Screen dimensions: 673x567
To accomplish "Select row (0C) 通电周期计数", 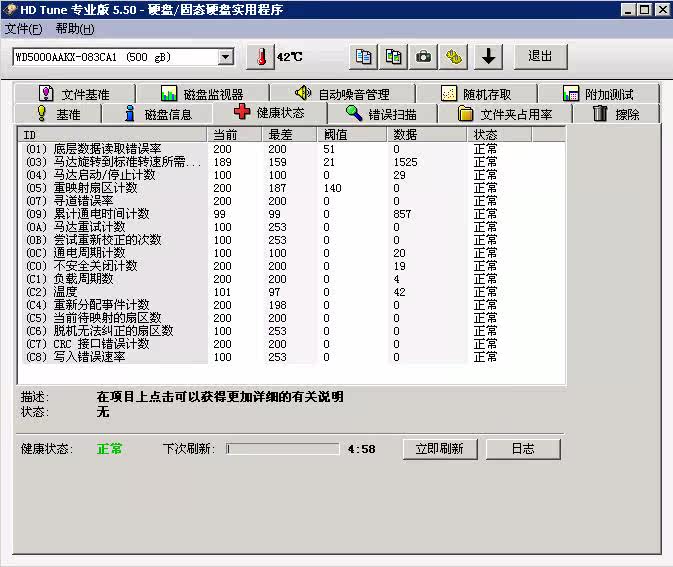I will [x=292, y=253].
